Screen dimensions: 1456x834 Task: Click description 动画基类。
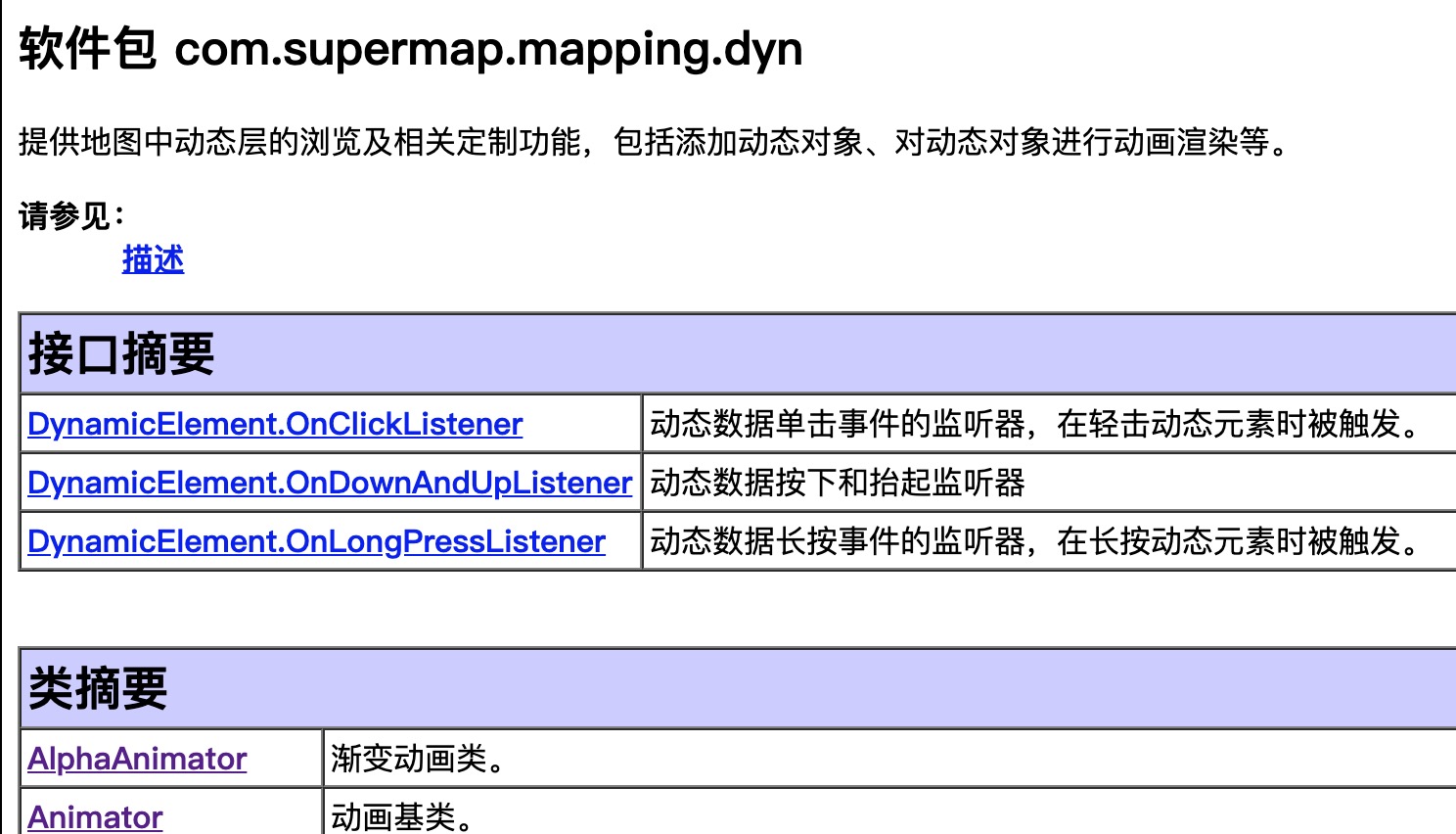tap(403, 817)
